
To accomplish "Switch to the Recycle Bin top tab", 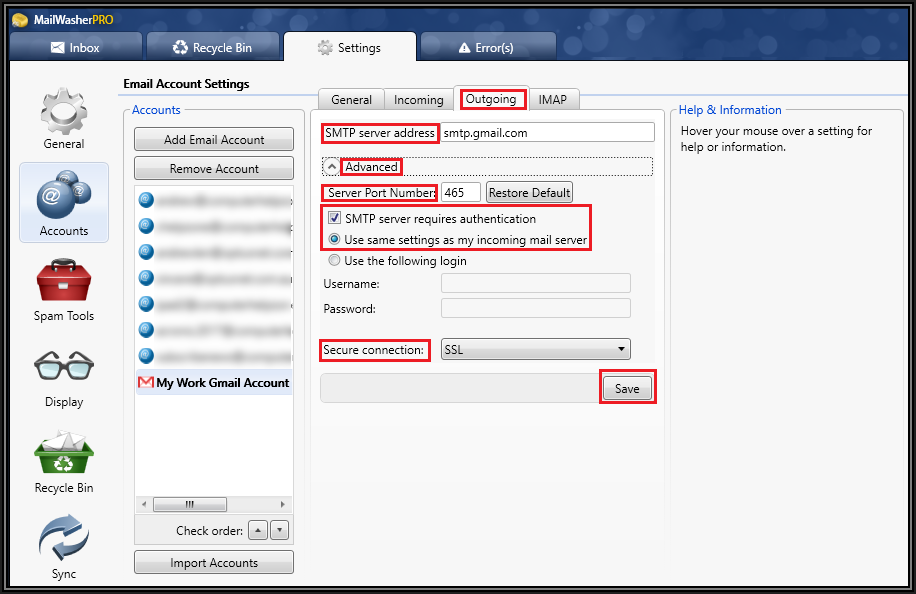I will pyautogui.click(x=213, y=47).
